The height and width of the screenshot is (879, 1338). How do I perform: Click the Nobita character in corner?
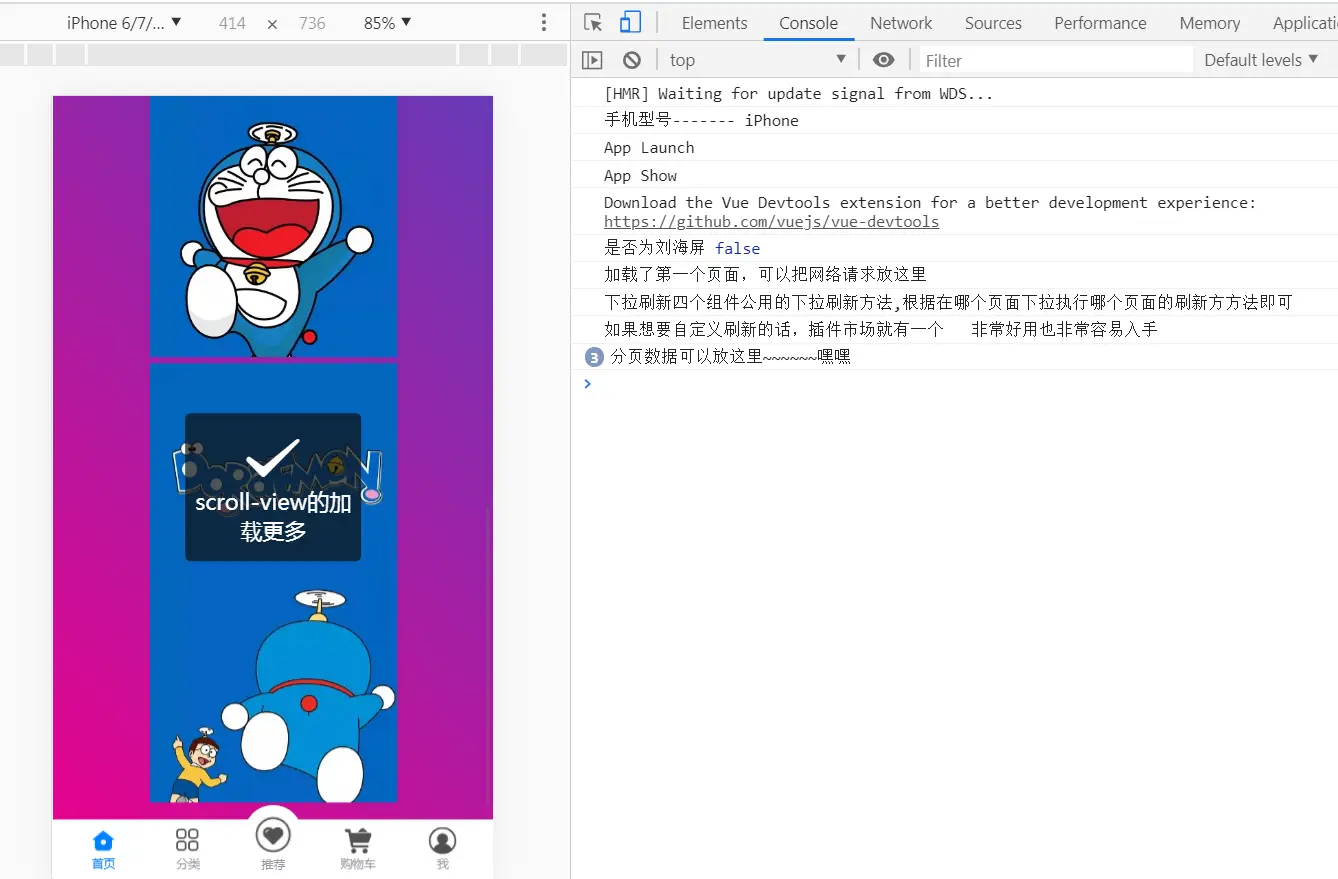(x=197, y=765)
